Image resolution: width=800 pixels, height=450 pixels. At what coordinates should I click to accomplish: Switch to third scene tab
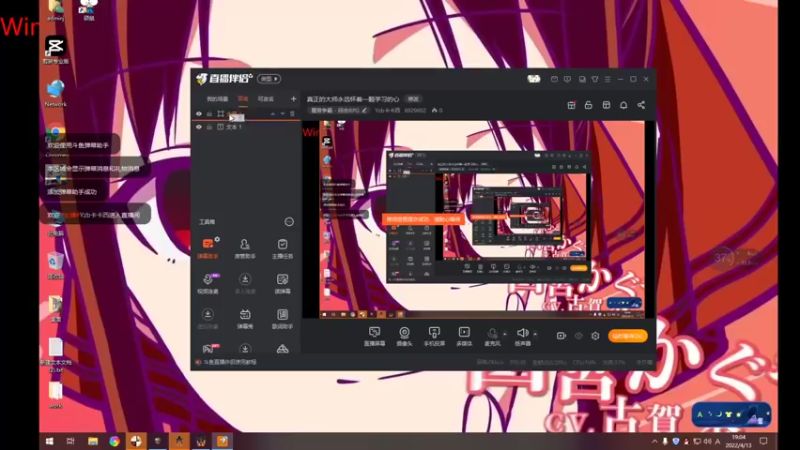266,99
